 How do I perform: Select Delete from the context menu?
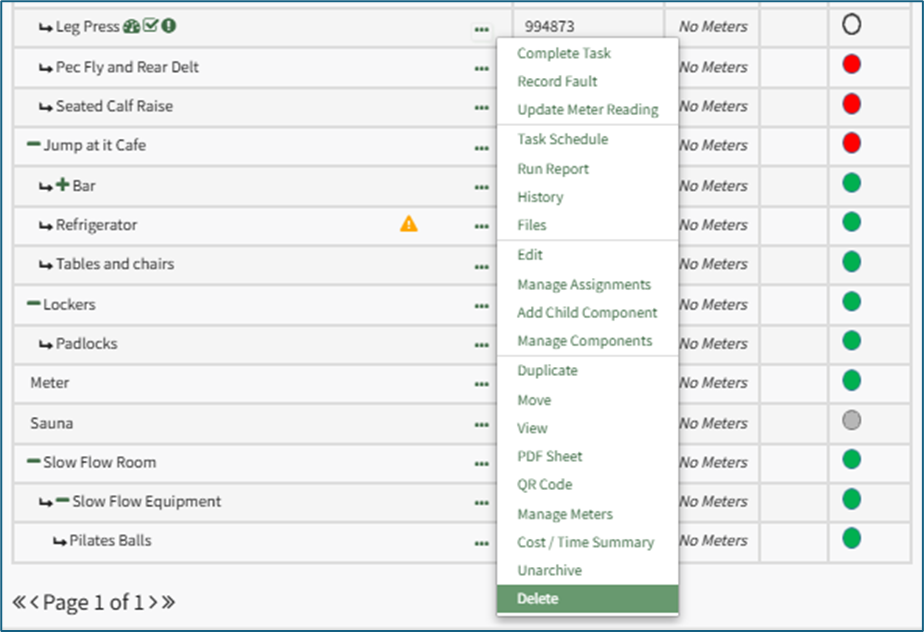(538, 599)
